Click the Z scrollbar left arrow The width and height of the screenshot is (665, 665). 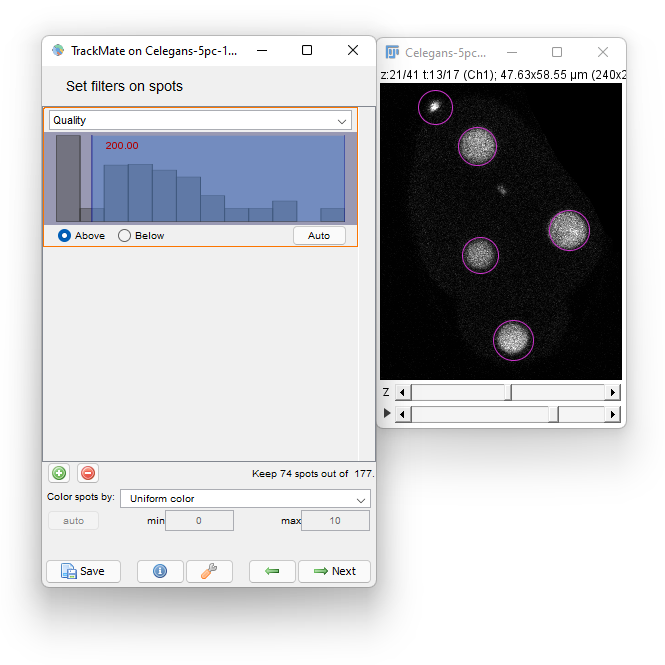pos(403,392)
